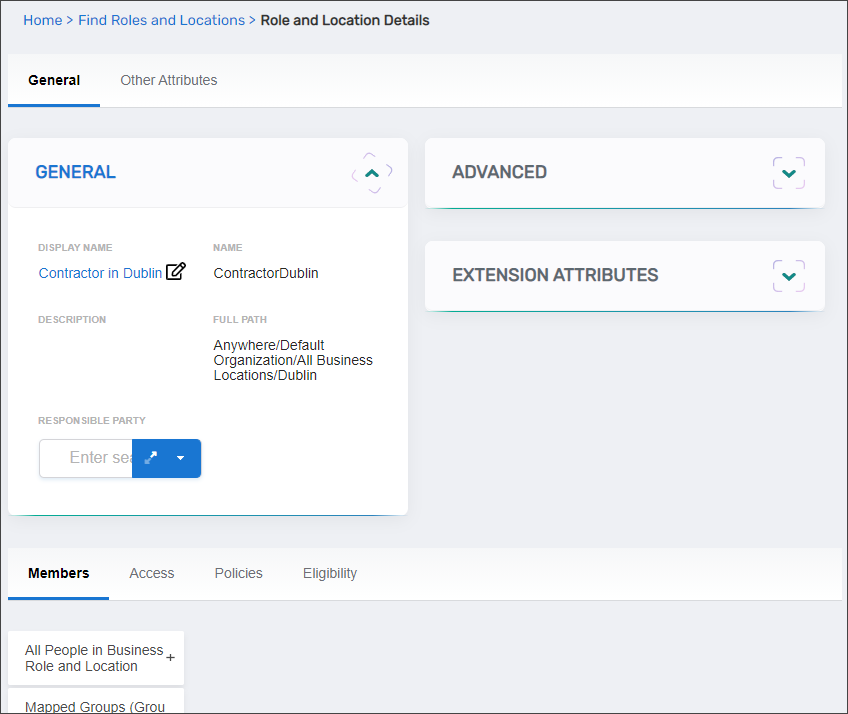Edit the display name with the pencil icon
This screenshot has height=714, width=848.
coord(176,271)
